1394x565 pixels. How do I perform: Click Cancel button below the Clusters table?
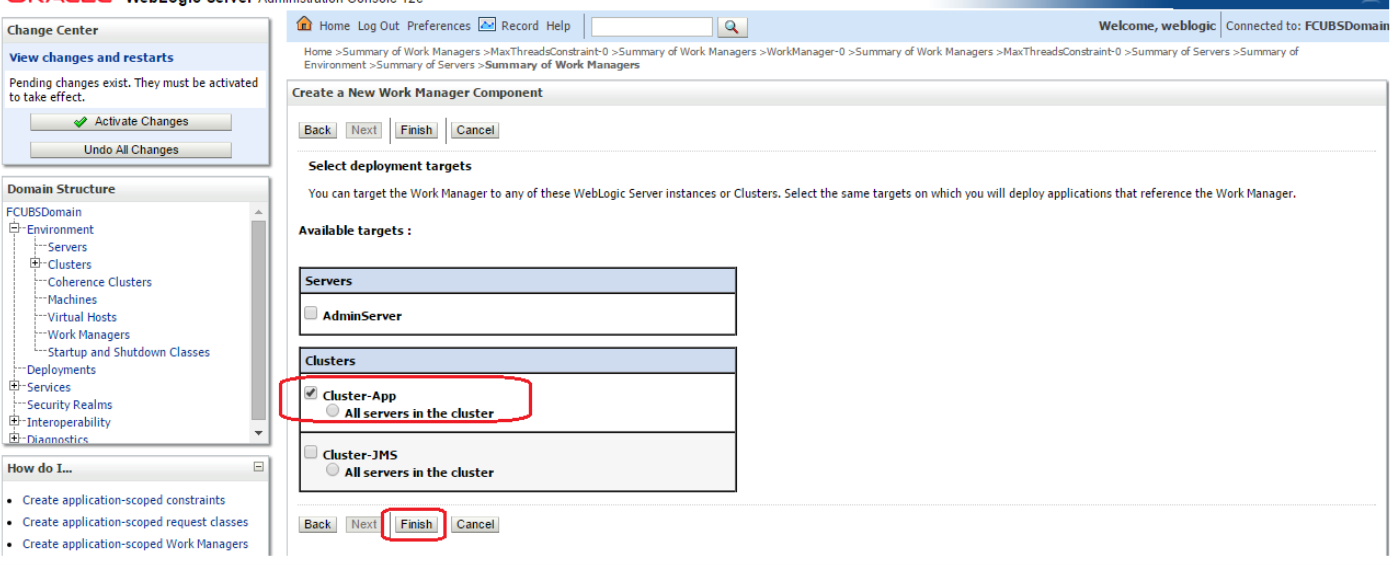475,524
